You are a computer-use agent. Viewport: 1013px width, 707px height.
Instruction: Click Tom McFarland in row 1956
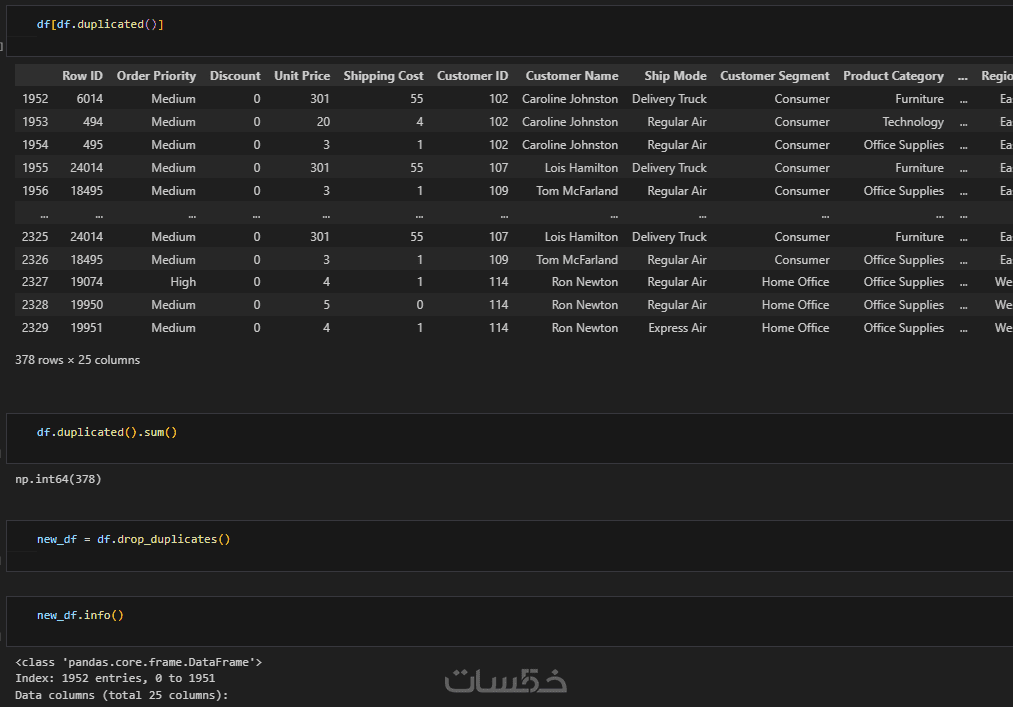point(577,191)
